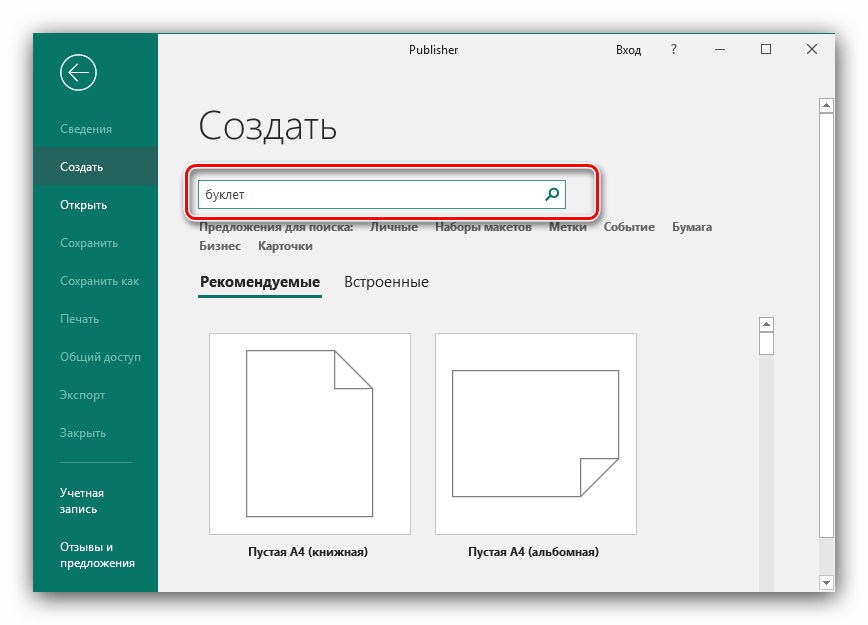
Task: Pick the Карточки search suggestion
Action: [x=285, y=246]
